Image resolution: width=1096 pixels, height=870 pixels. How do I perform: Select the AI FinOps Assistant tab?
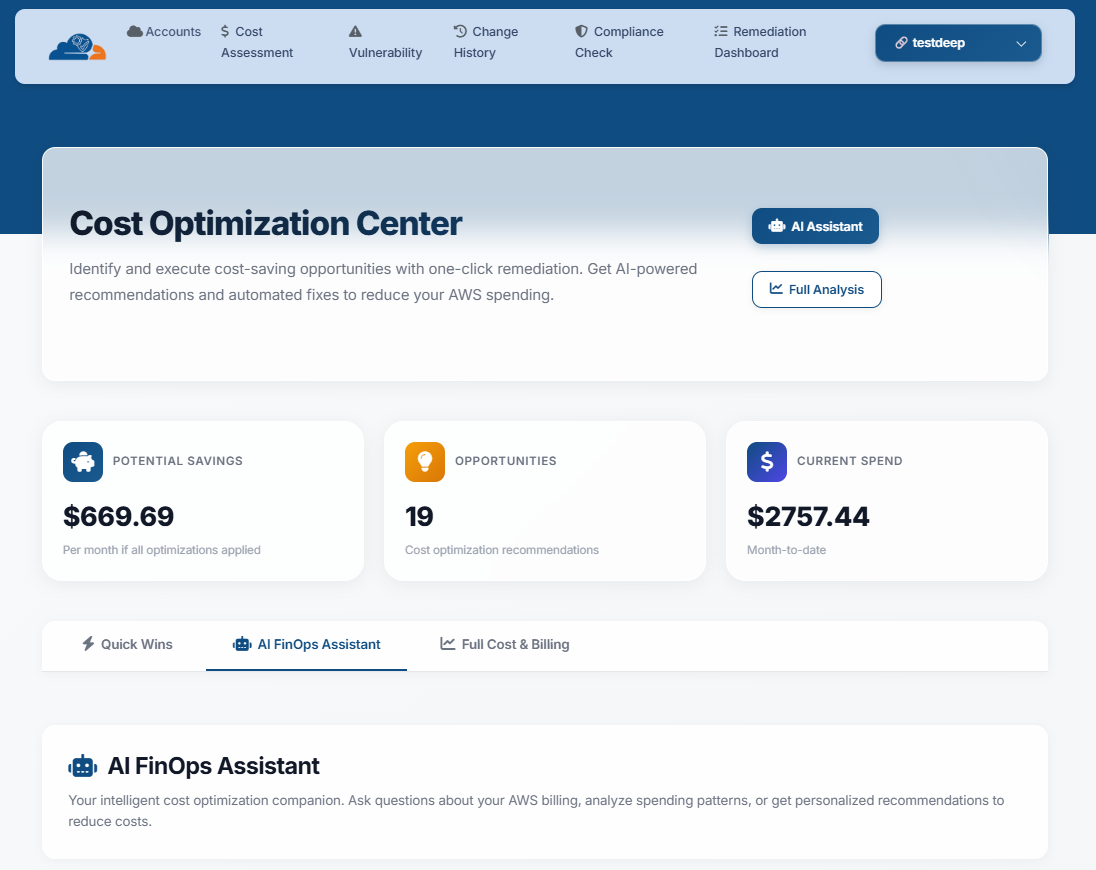pyautogui.click(x=306, y=644)
